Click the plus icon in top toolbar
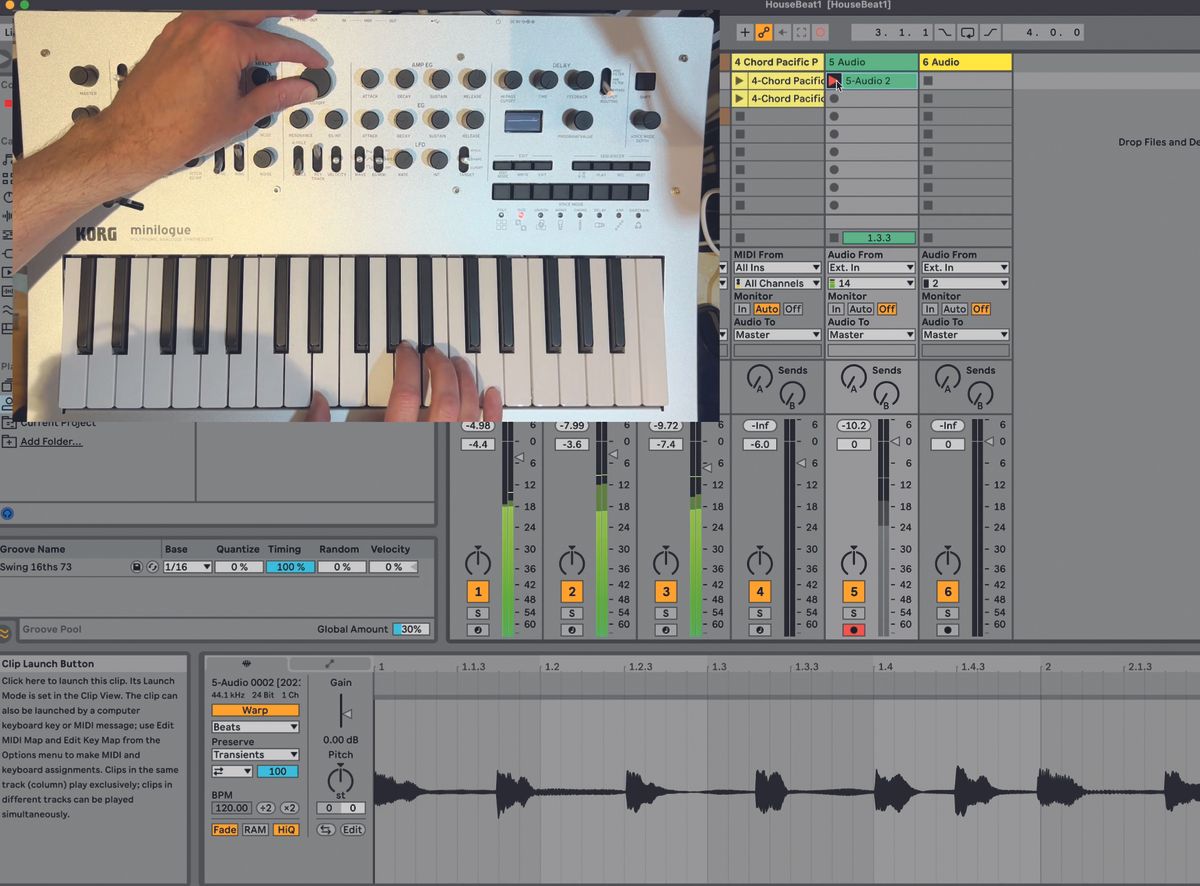The image size is (1200, 886). tap(744, 32)
